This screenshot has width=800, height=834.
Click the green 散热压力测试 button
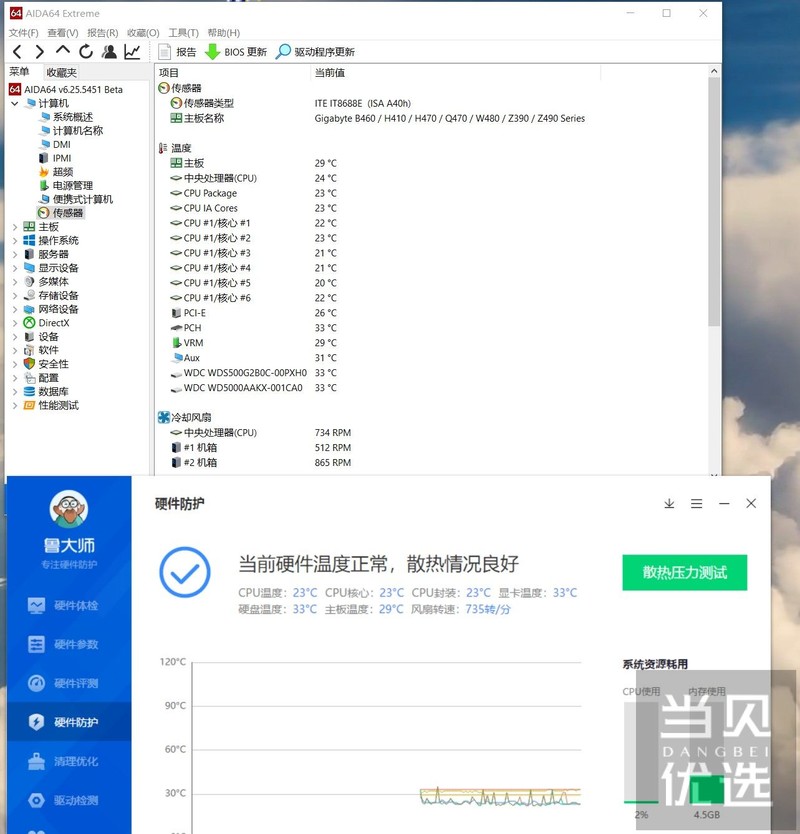coord(684,573)
